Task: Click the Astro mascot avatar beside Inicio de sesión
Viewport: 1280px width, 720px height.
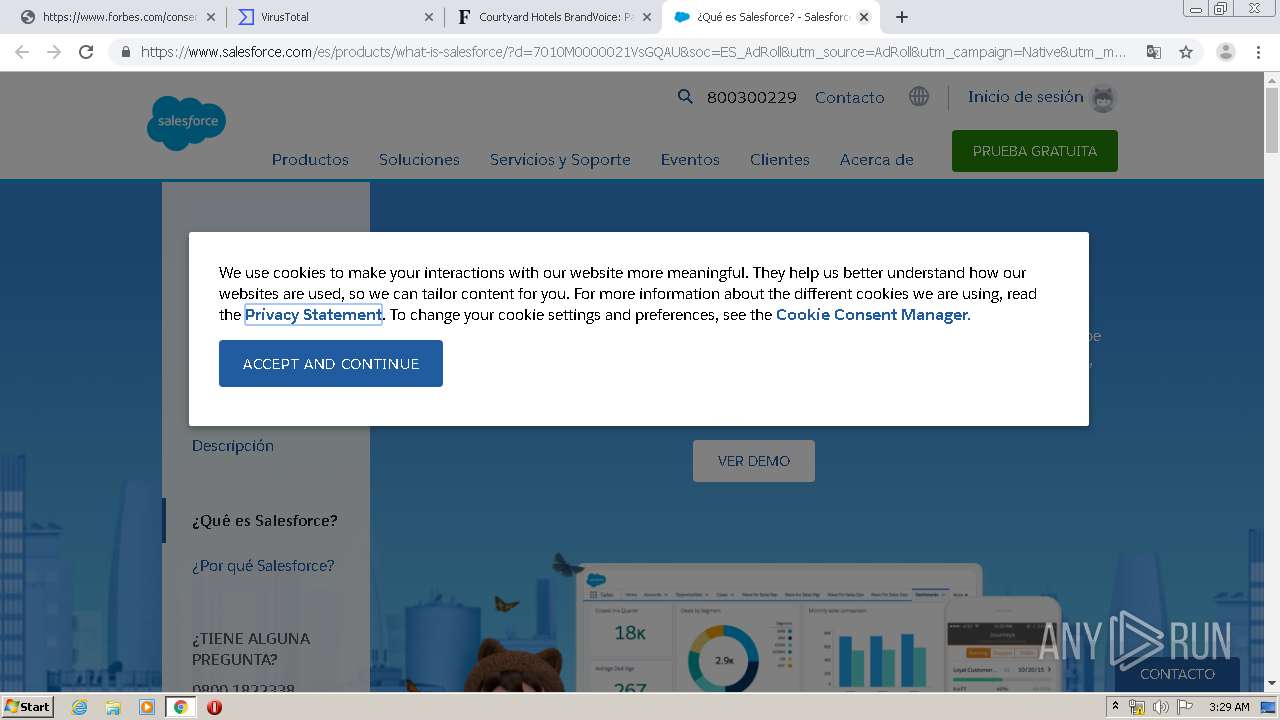Action: tap(1103, 98)
